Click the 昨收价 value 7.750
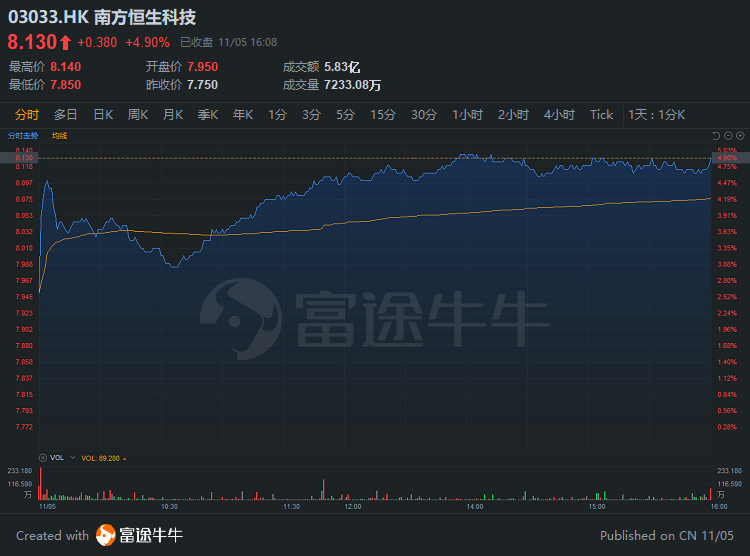 (x=202, y=85)
